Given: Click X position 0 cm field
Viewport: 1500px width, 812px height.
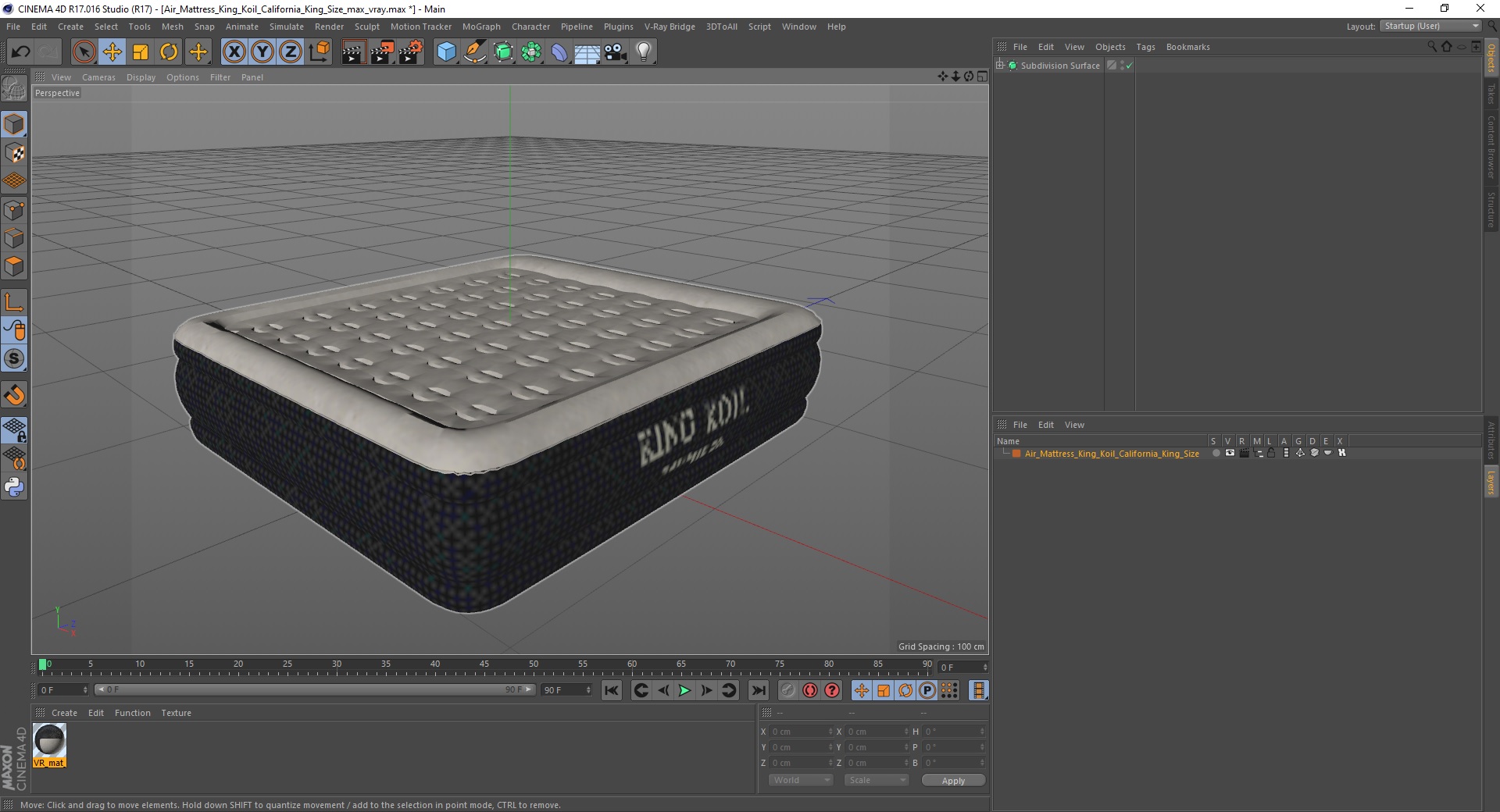Looking at the screenshot, I should pyautogui.click(x=802, y=732).
